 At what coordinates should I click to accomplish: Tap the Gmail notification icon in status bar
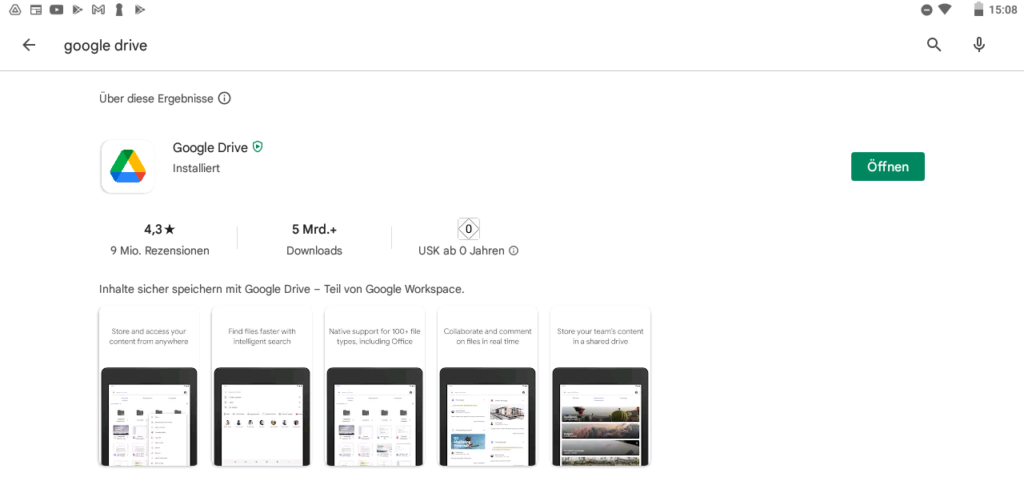(99, 10)
